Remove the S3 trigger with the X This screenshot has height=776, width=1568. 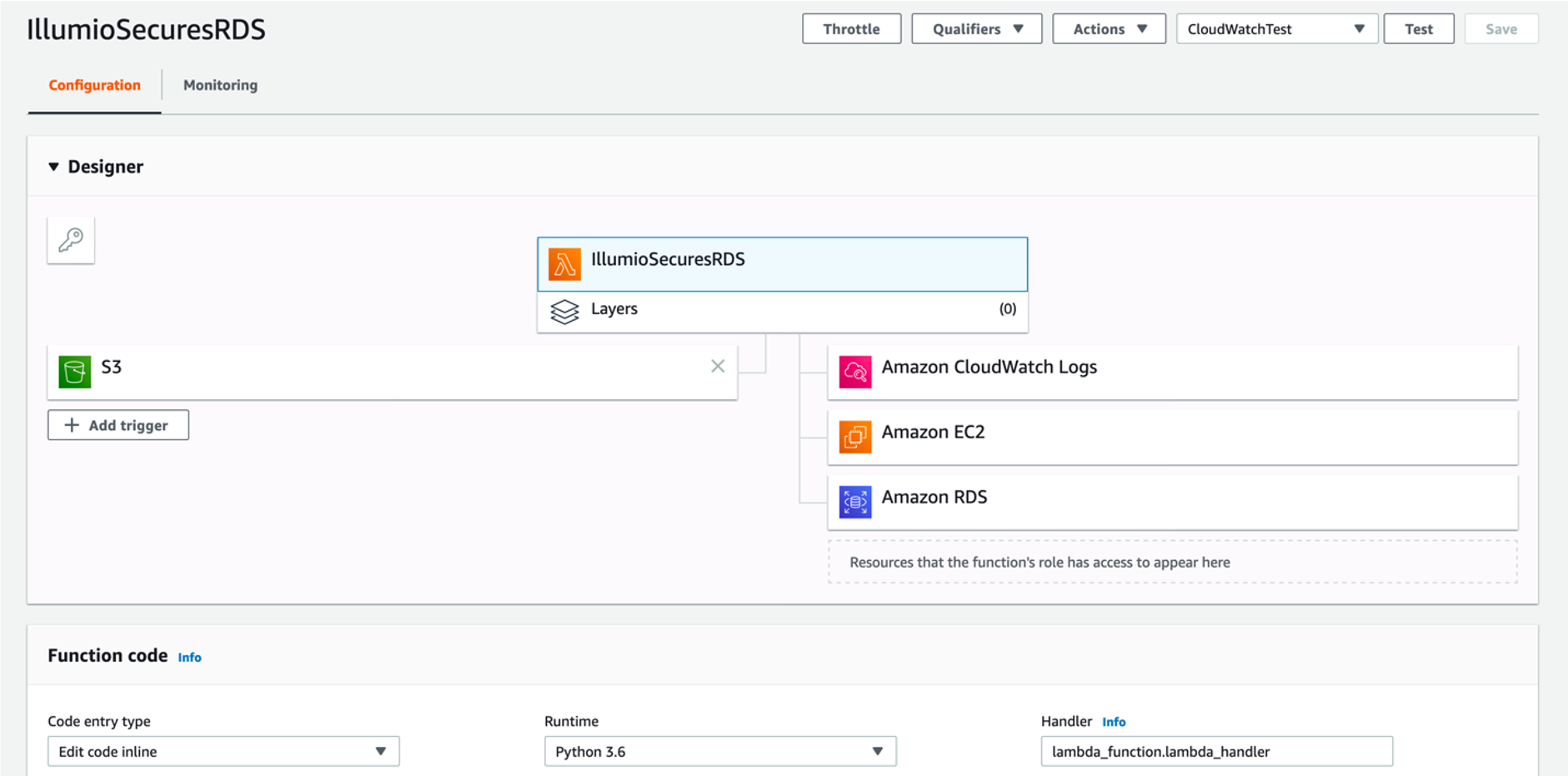[x=717, y=366]
